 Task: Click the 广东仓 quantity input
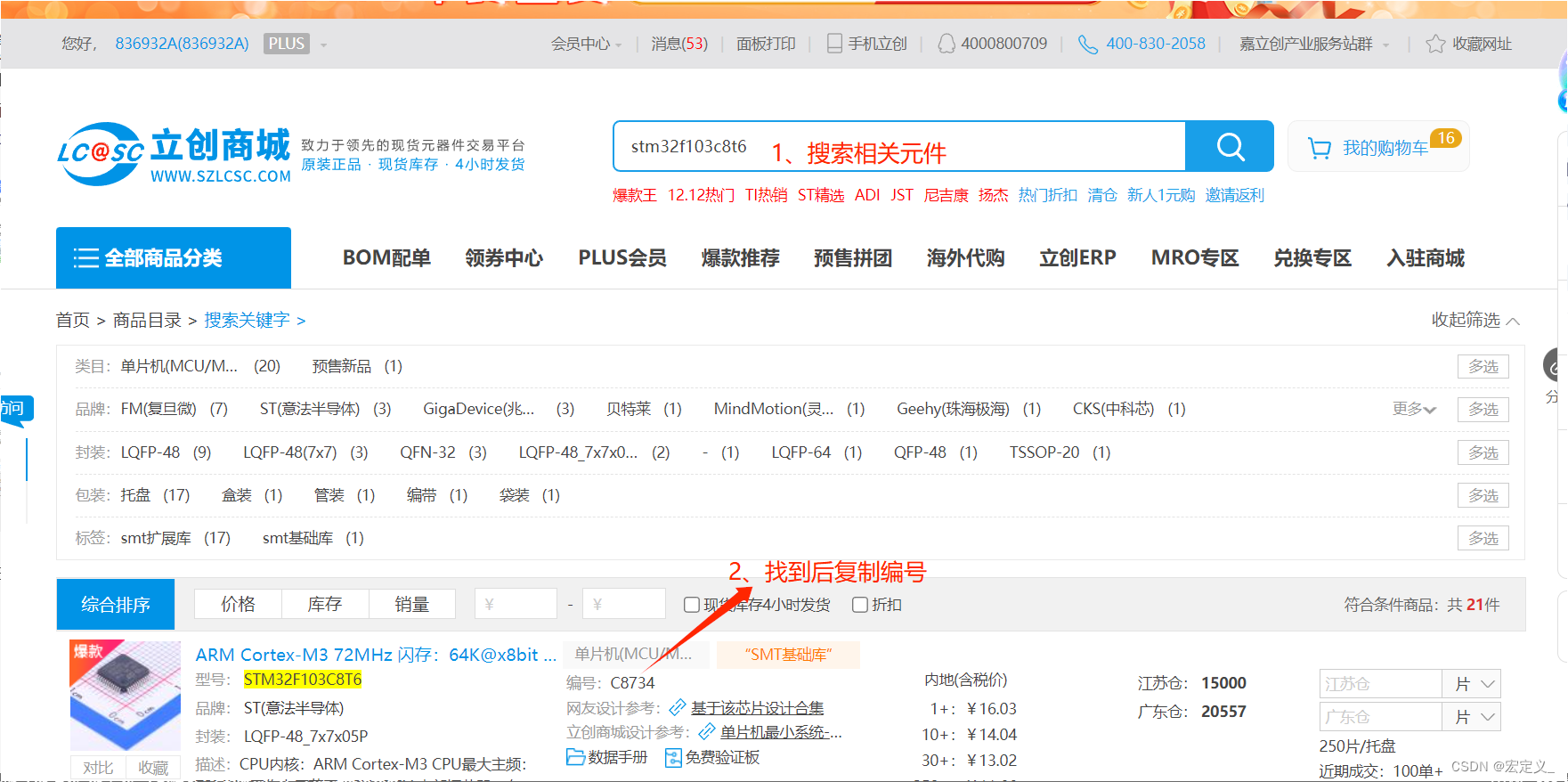pyautogui.click(x=1380, y=717)
